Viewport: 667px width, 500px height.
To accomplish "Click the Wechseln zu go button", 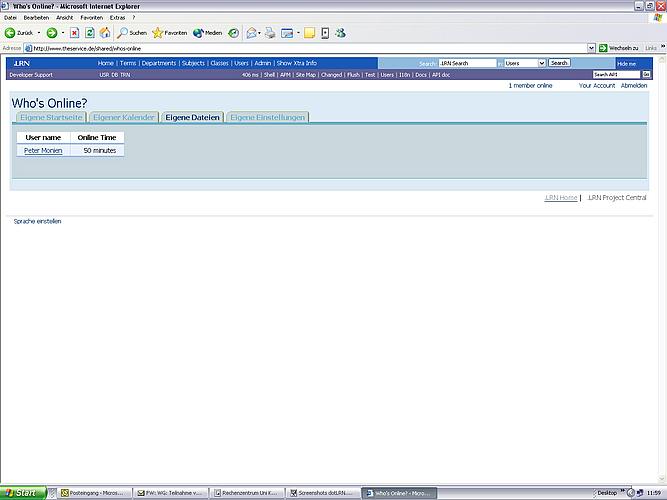I will point(619,49).
